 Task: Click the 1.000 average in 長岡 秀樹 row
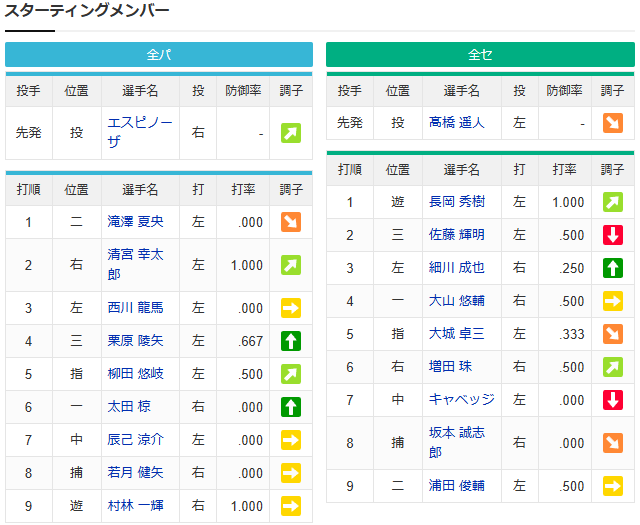point(568,202)
